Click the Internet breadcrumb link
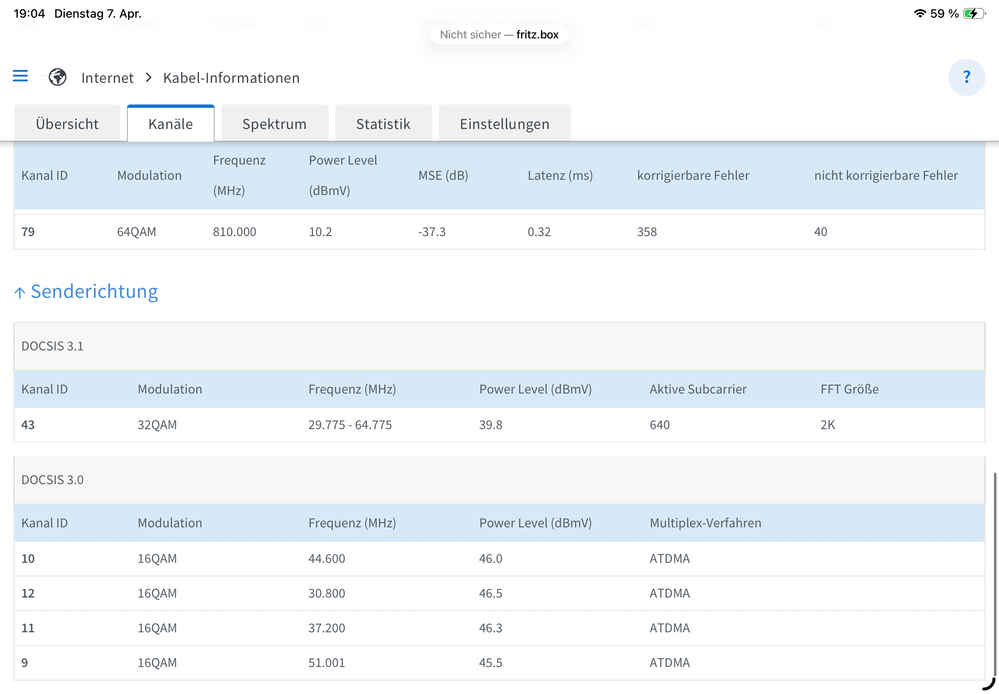 click(108, 78)
